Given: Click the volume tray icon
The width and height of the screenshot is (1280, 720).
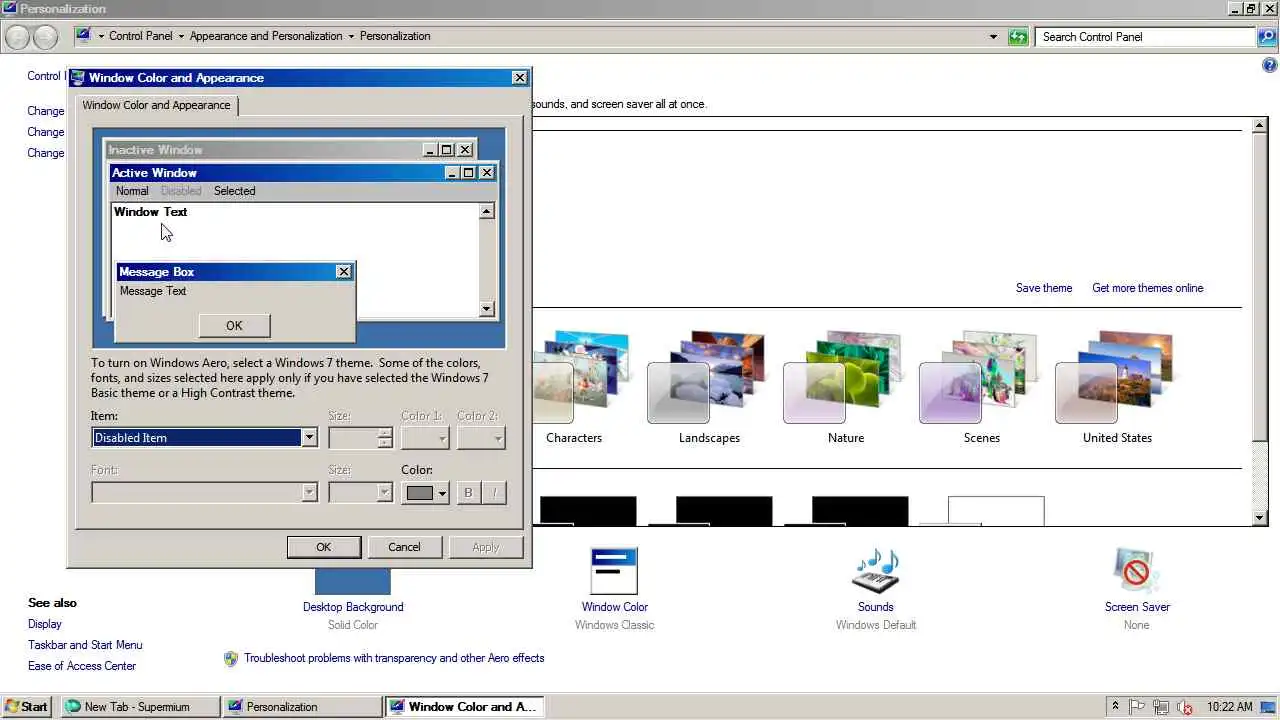Looking at the screenshot, I should pyautogui.click(x=1185, y=707).
